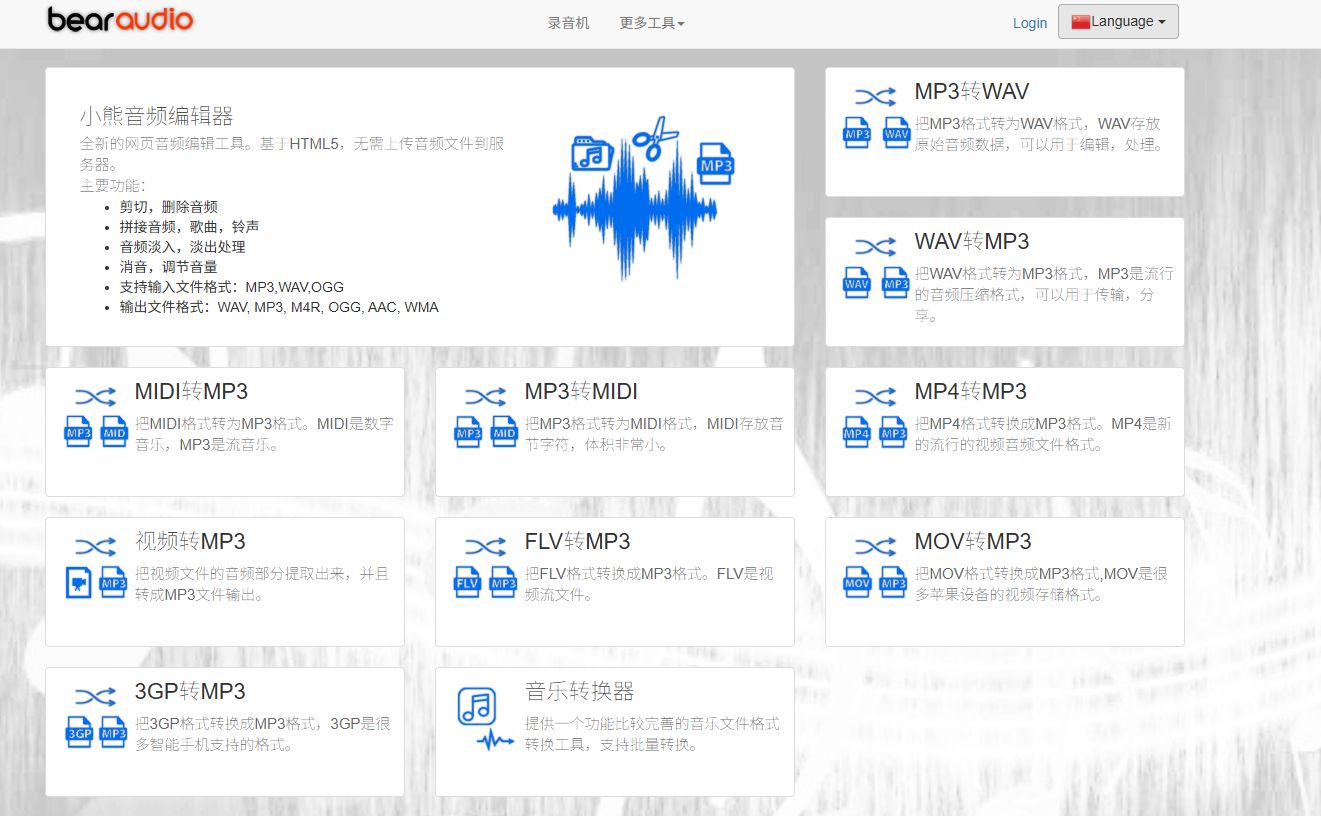Image resolution: width=1321 pixels, height=816 pixels.
Task: Click the MOV转MP3 description text
Action: (x=1041, y=584)
